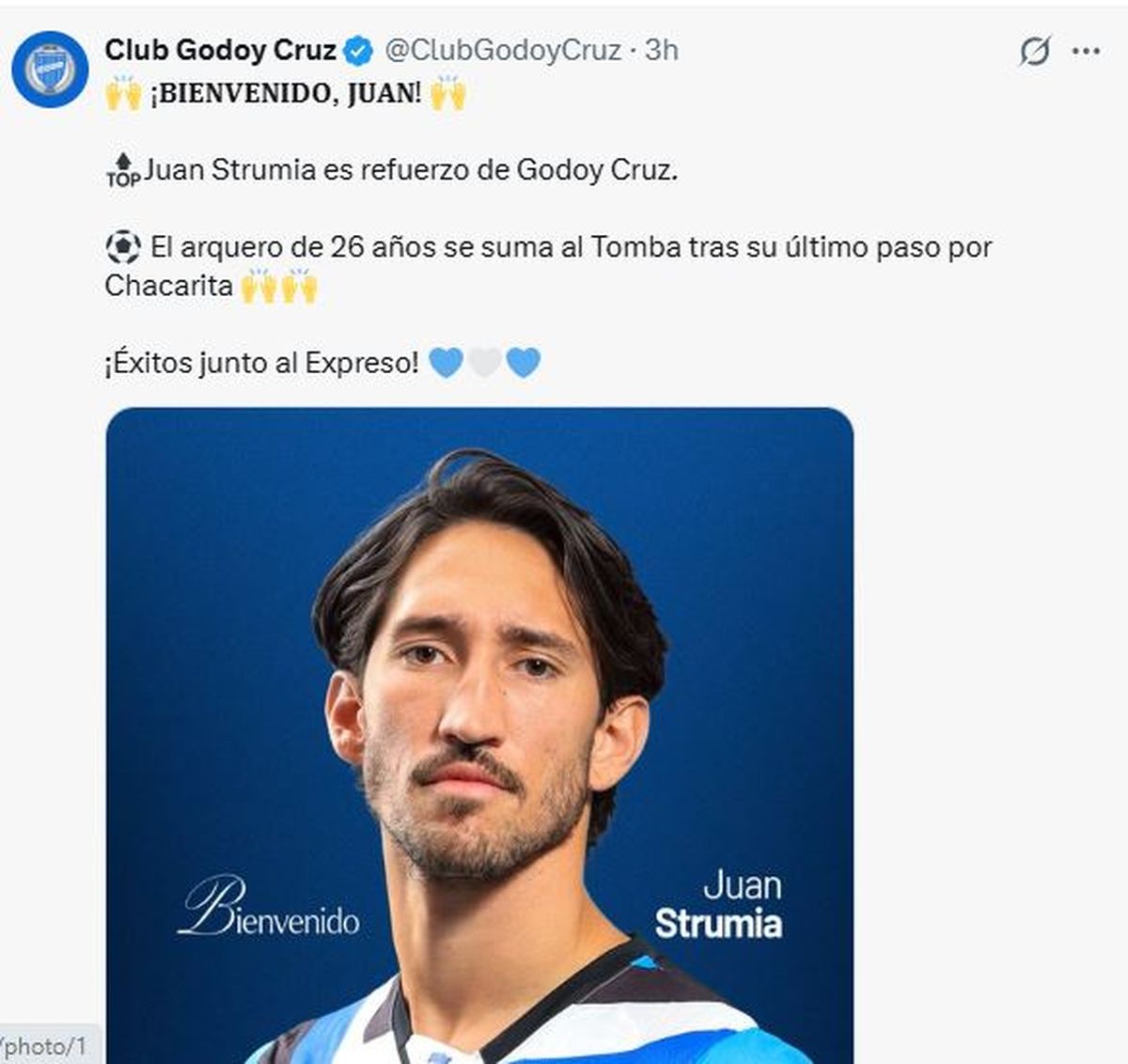The height and width of the screenshot is (1064, 1128).
Task: Open the three-dot more options menu
Action: coord(1086,51)
